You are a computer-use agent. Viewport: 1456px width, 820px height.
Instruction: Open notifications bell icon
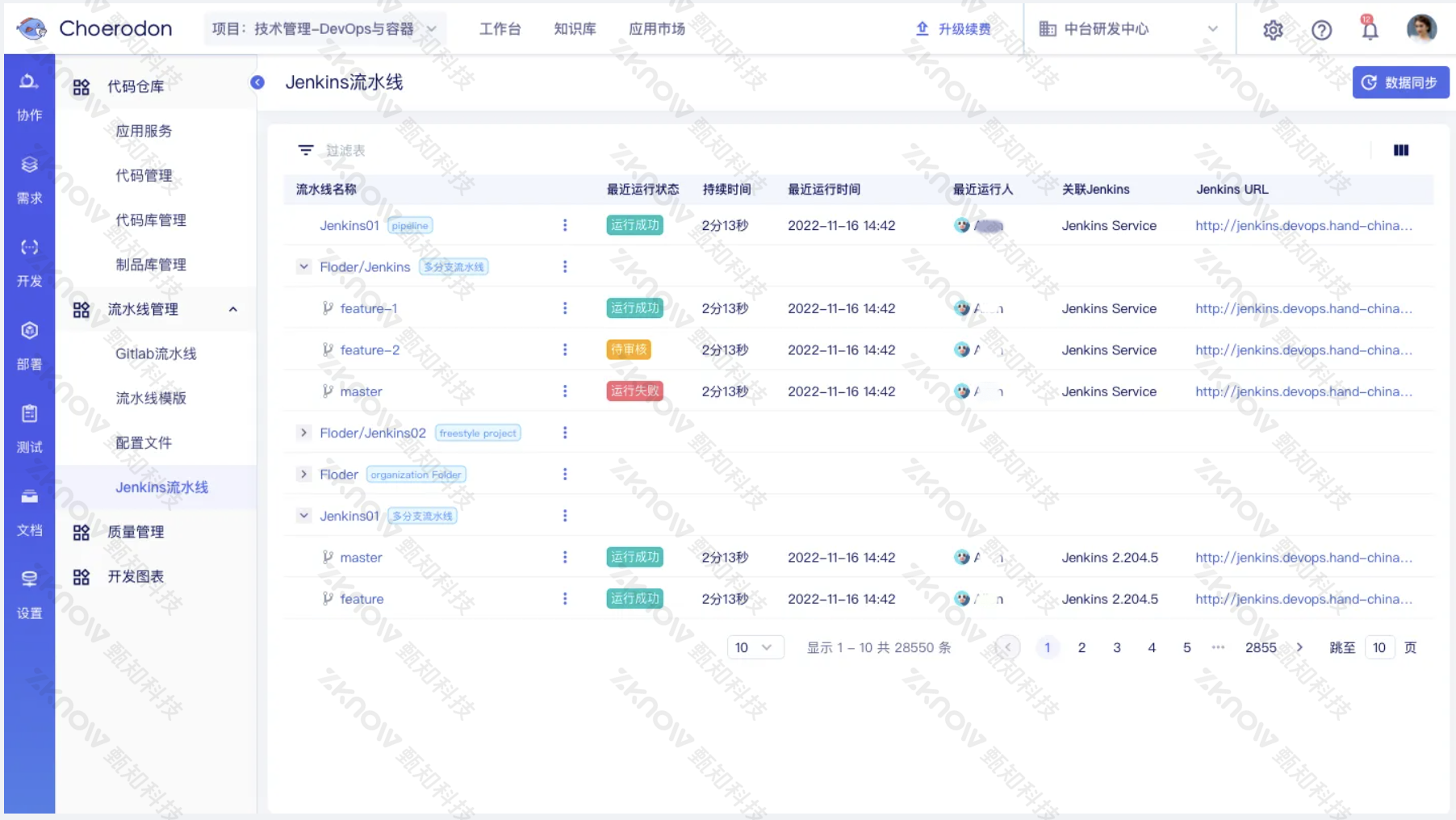(1370, 29)
